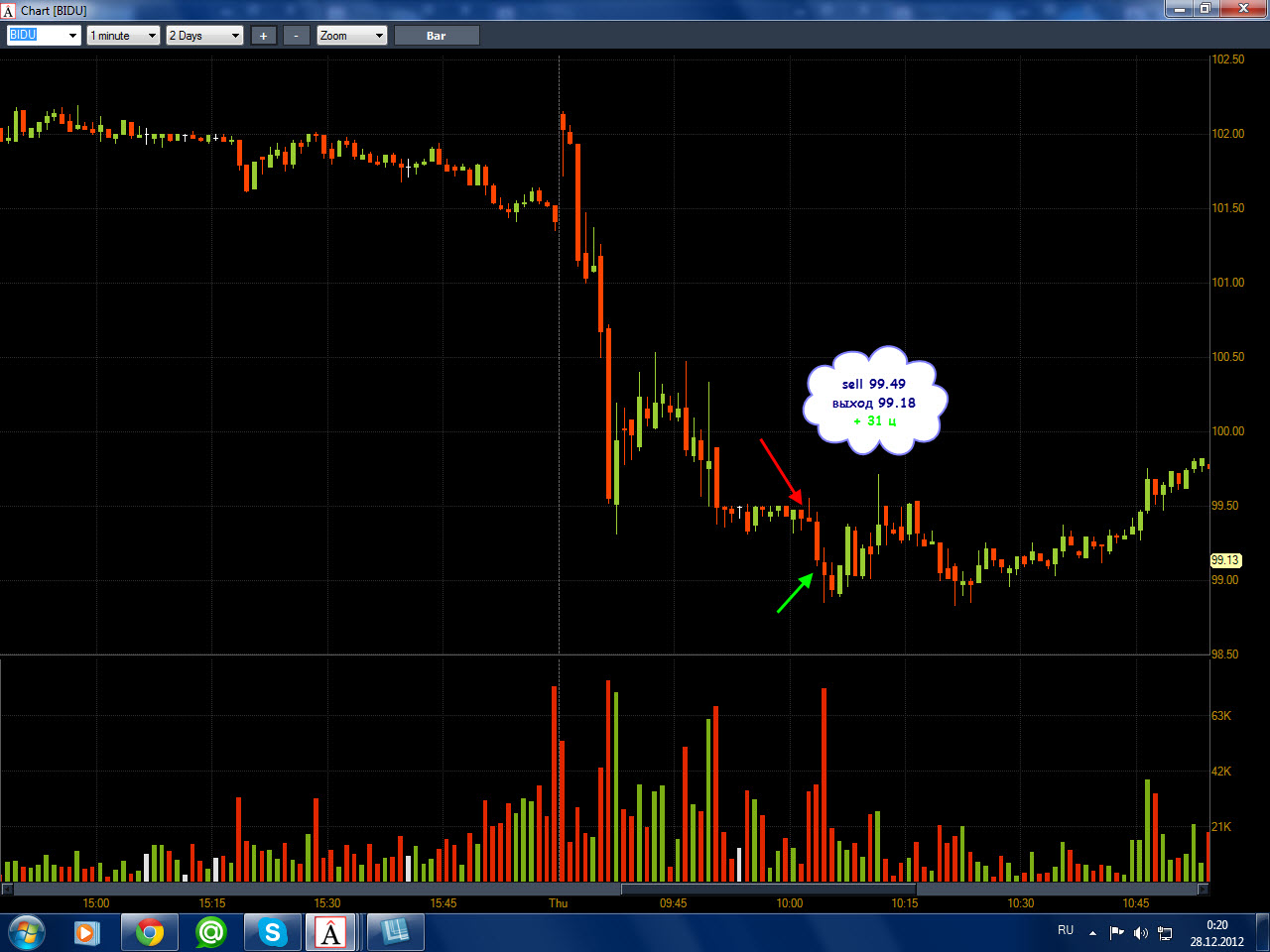Click the zoom in plus button
1270x952 pixels.
tap(263, 36)
